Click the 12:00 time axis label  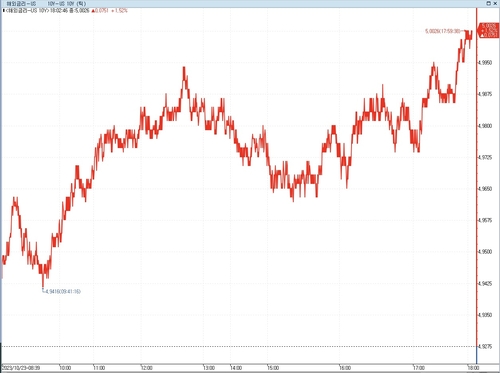(147, 368)
